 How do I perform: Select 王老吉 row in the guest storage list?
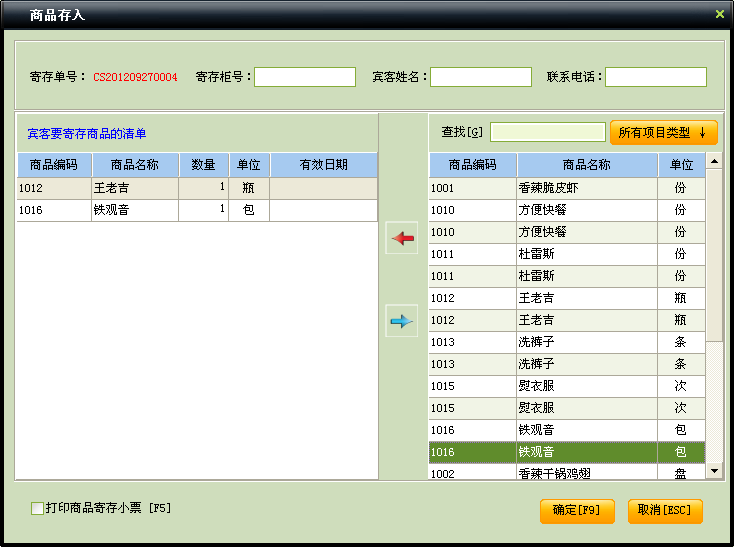(x=134, y=187)
